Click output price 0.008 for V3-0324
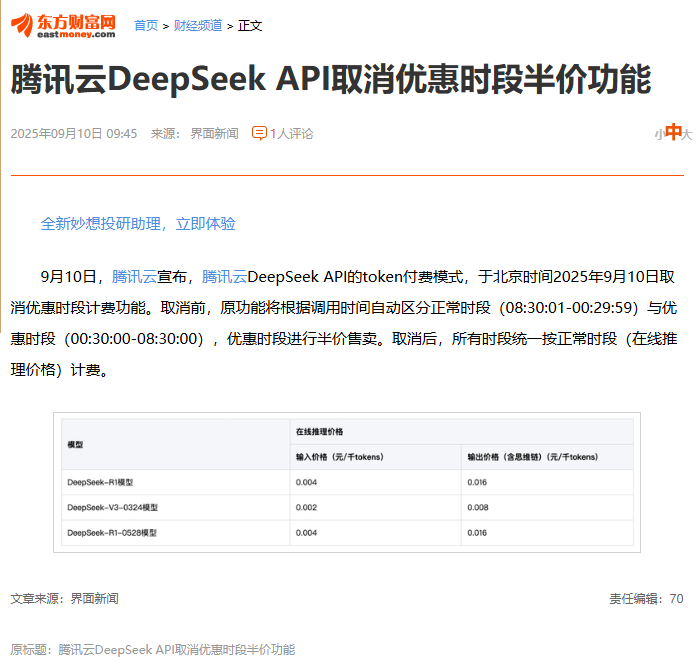This screenshot has width=700, height=670. coord(478,508)
